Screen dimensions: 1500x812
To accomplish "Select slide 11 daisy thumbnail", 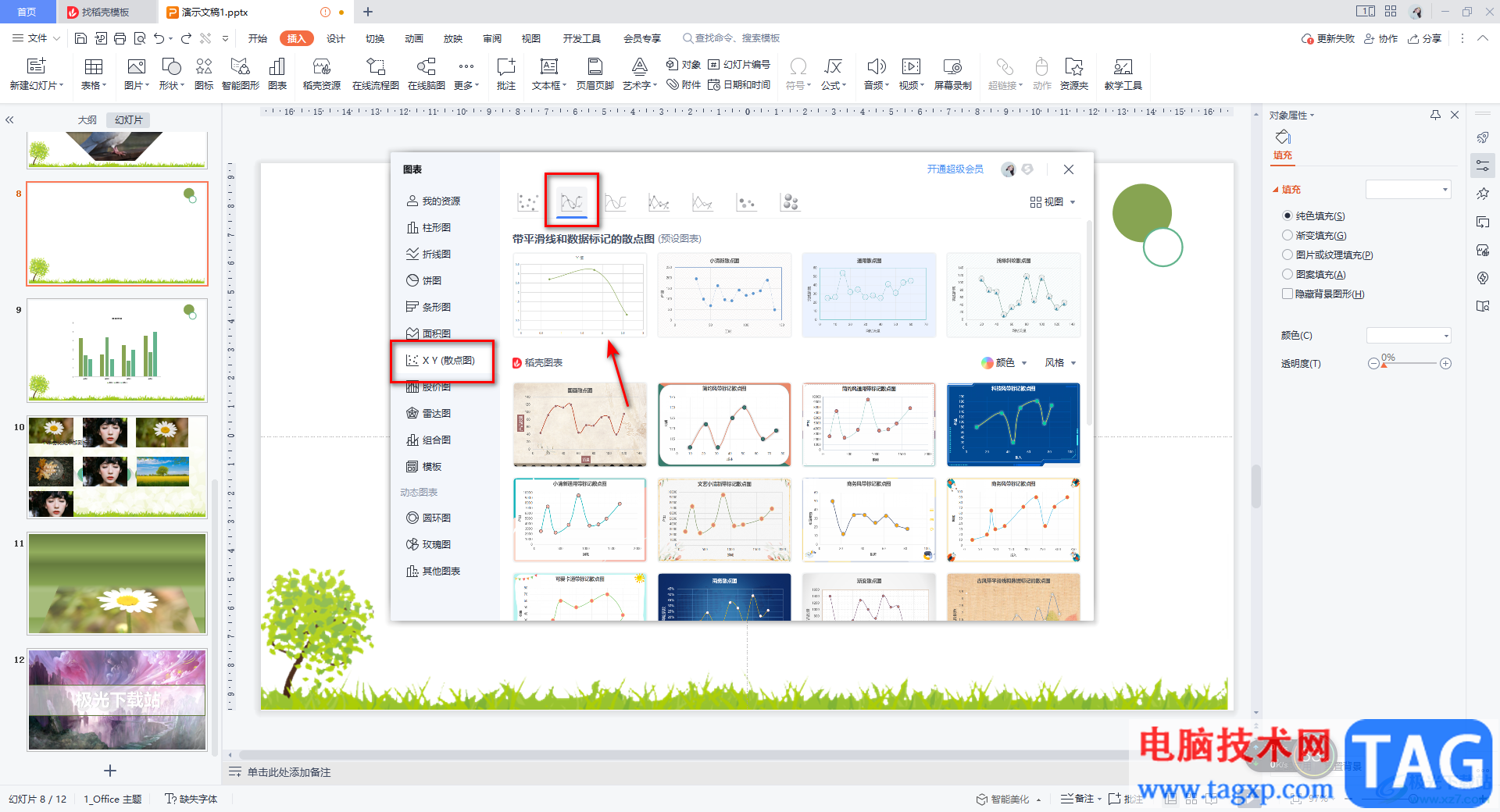I will tap(117, 584).
